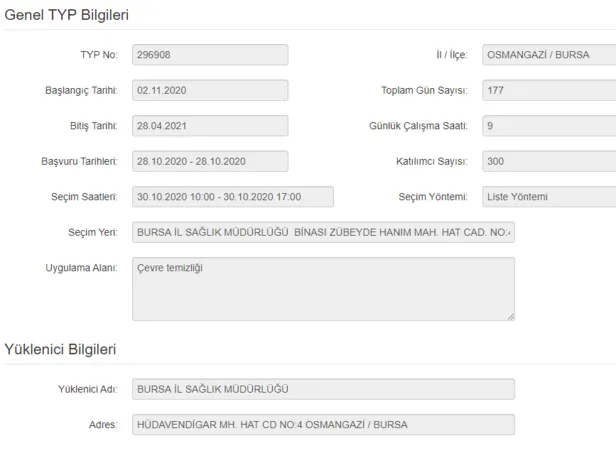Click the Bitiş Tarihi date field
Screen dimensions: 616x453
tap(210, 126)
